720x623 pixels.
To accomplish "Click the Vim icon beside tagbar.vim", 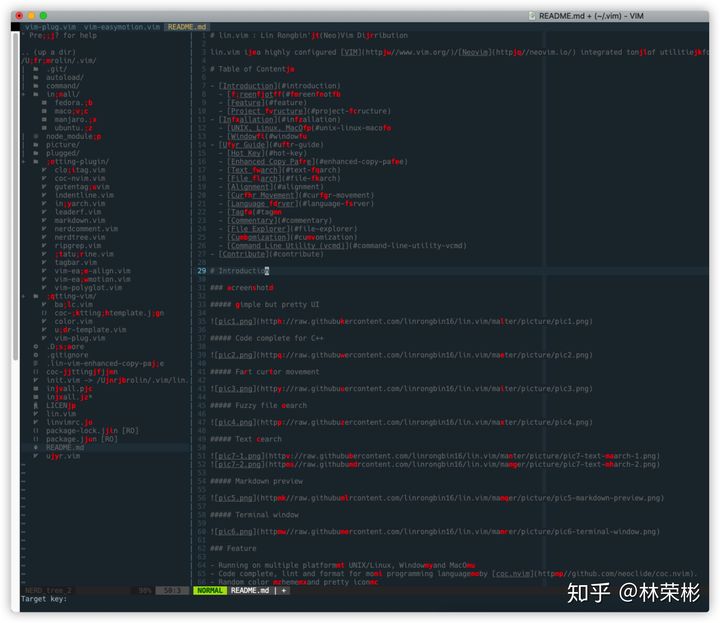I will (x=44, y=262).
